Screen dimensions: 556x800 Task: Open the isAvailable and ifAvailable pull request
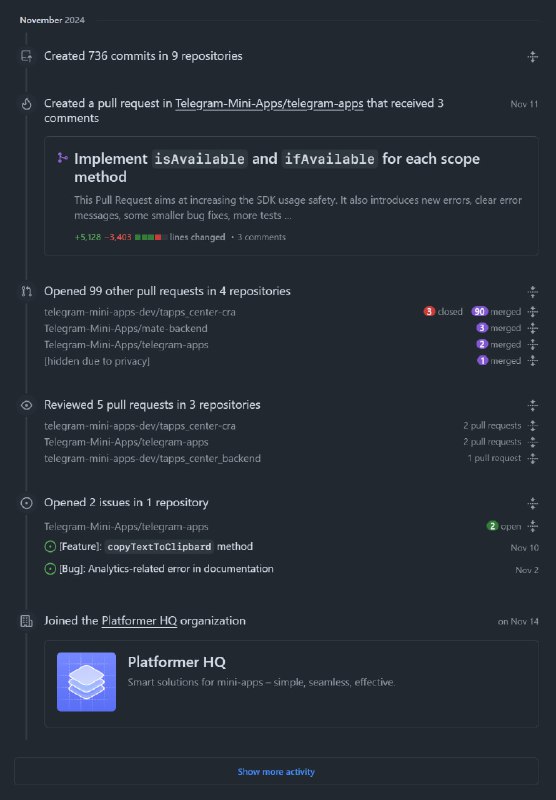[x=277, y=168]
